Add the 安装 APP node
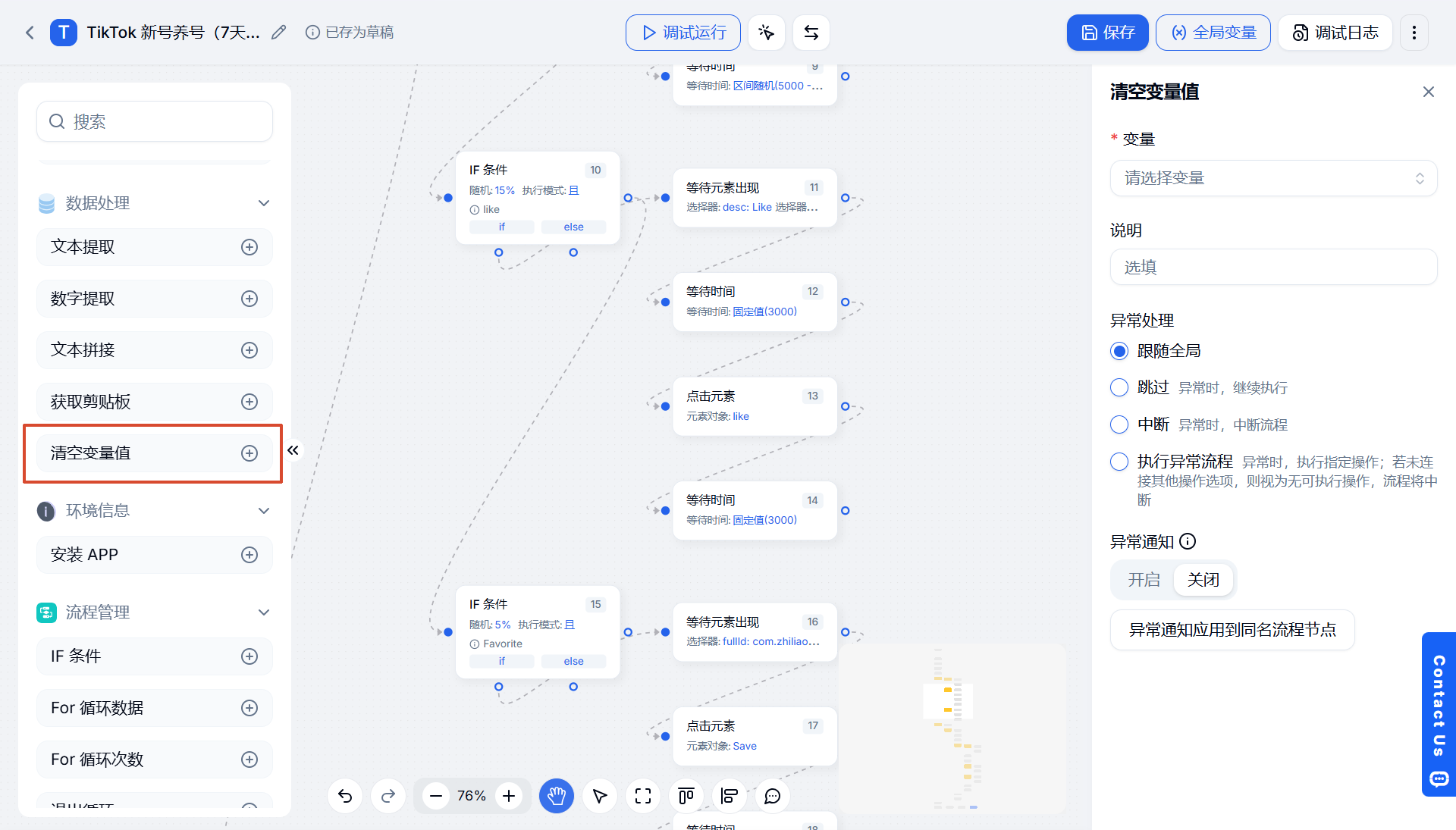 click(x=249, y=555)
